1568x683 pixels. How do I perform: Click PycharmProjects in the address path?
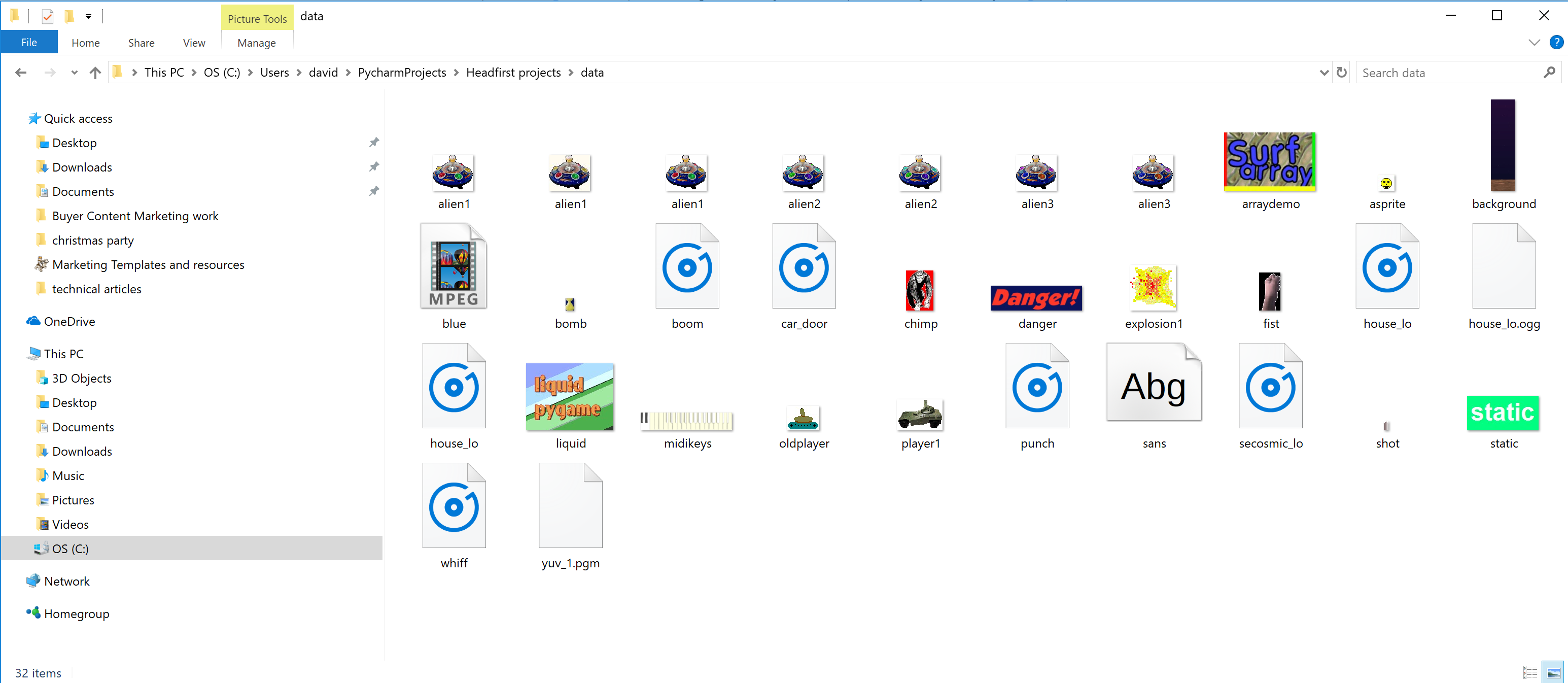[402, 73]
